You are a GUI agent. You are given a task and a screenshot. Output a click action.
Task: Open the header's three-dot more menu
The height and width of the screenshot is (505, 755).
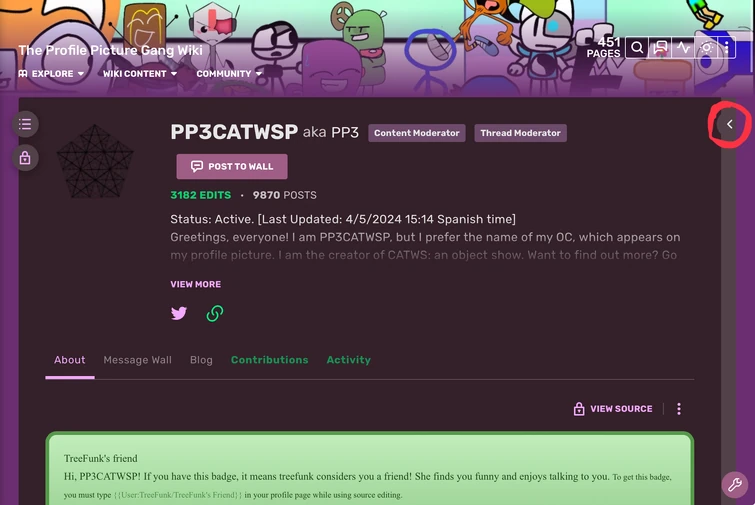pos(727,48)
